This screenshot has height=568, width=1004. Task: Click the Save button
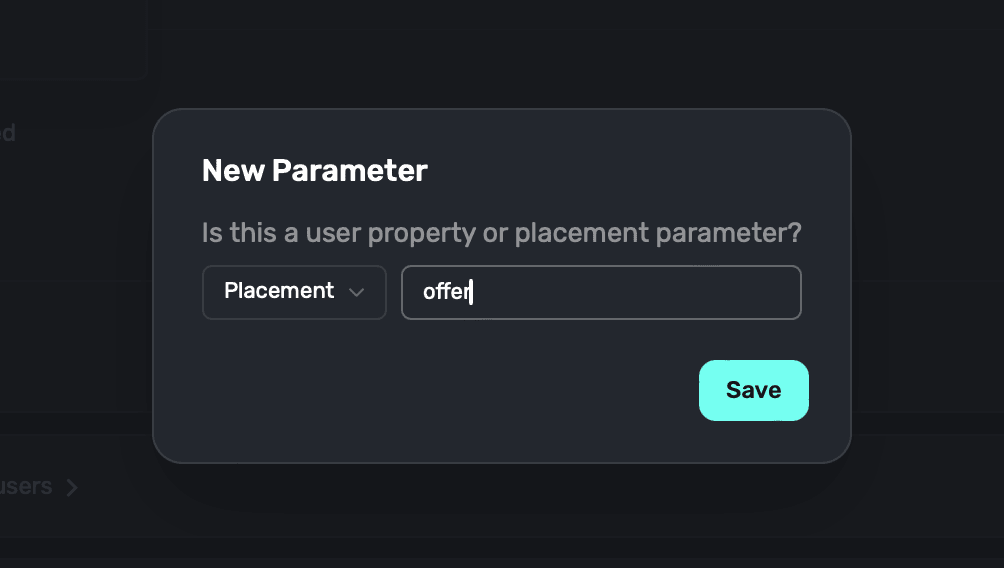[x=753, y=390]
